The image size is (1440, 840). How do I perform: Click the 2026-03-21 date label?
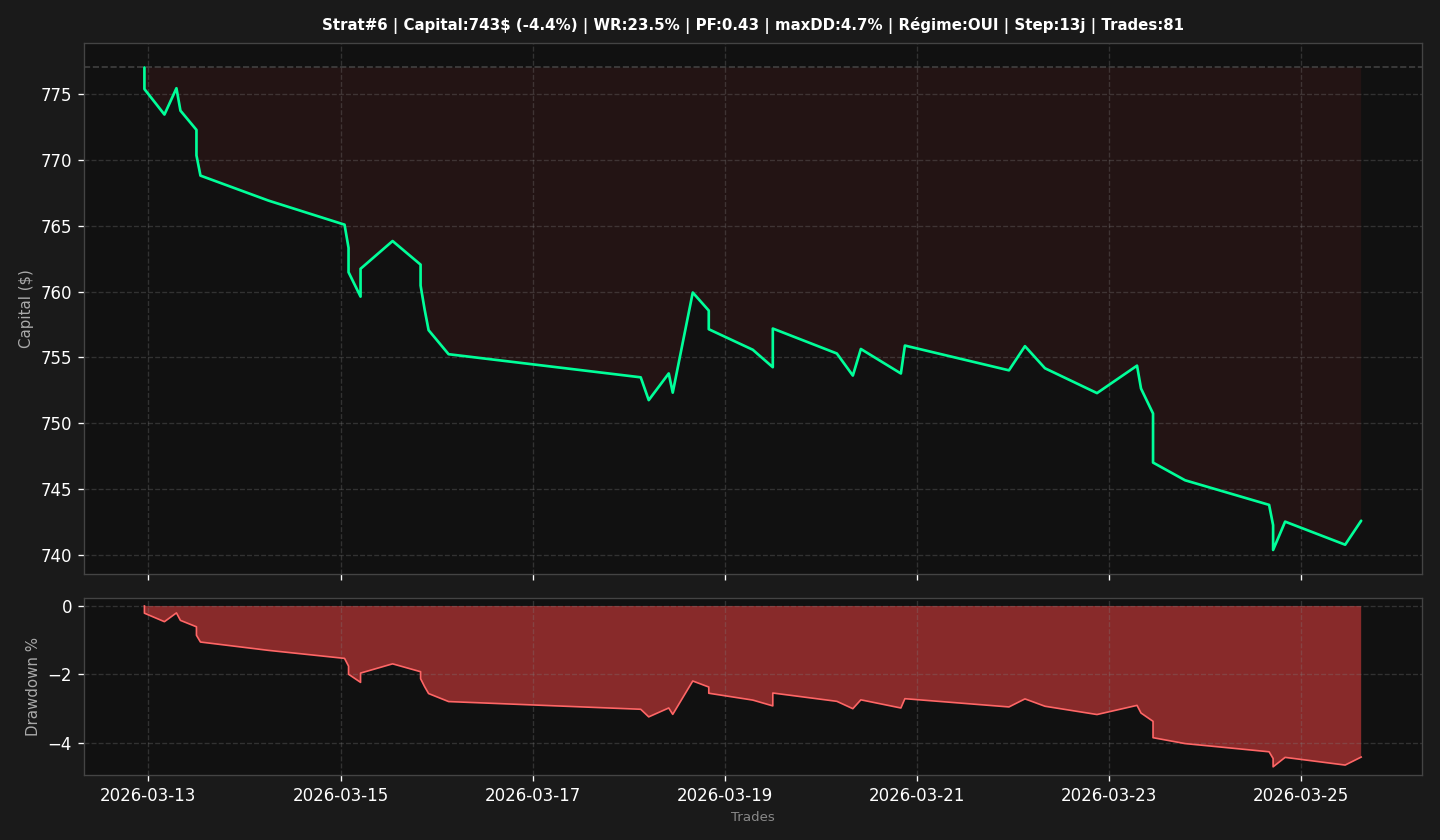coord(917,795)
